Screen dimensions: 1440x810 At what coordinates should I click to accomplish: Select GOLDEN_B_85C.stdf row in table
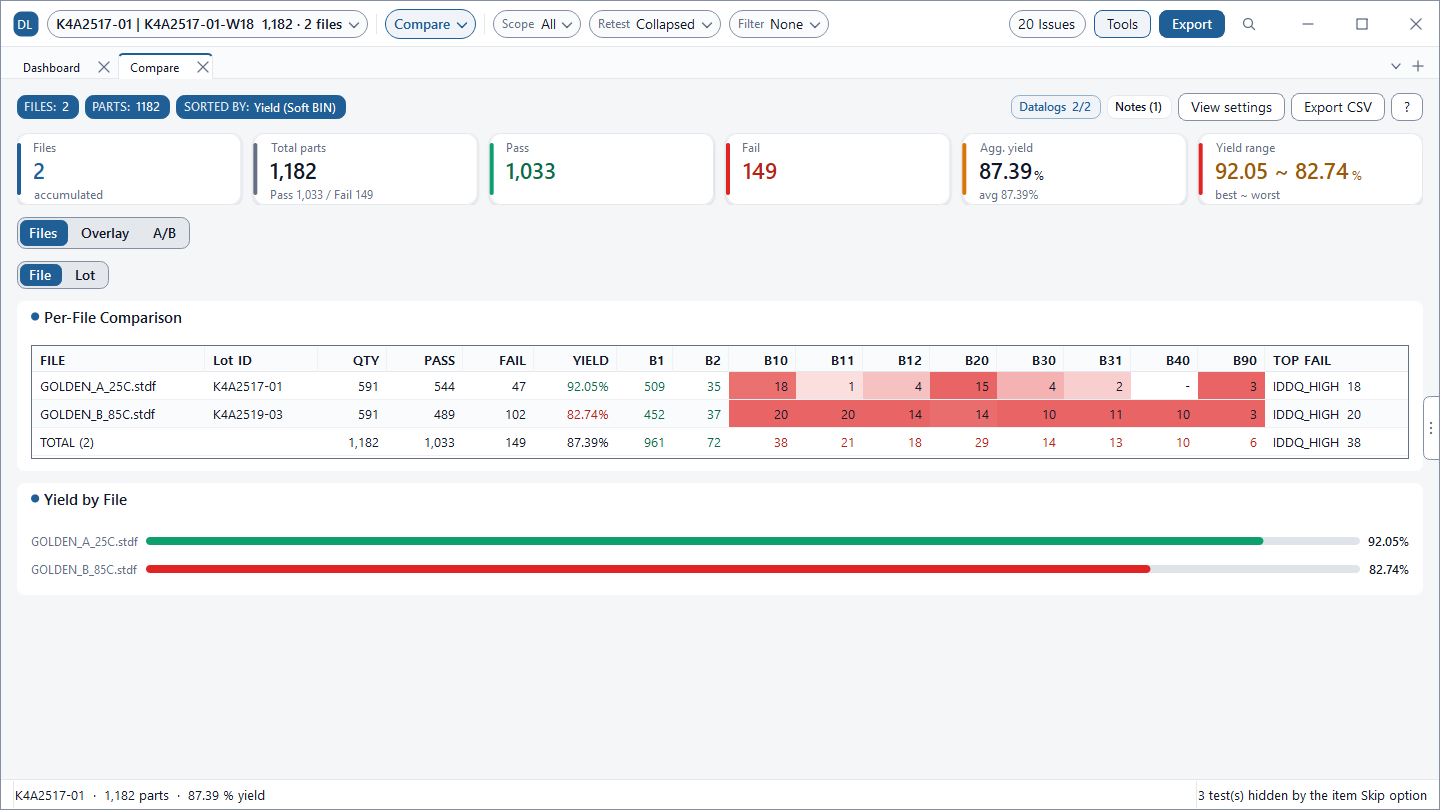pos(722,414)
